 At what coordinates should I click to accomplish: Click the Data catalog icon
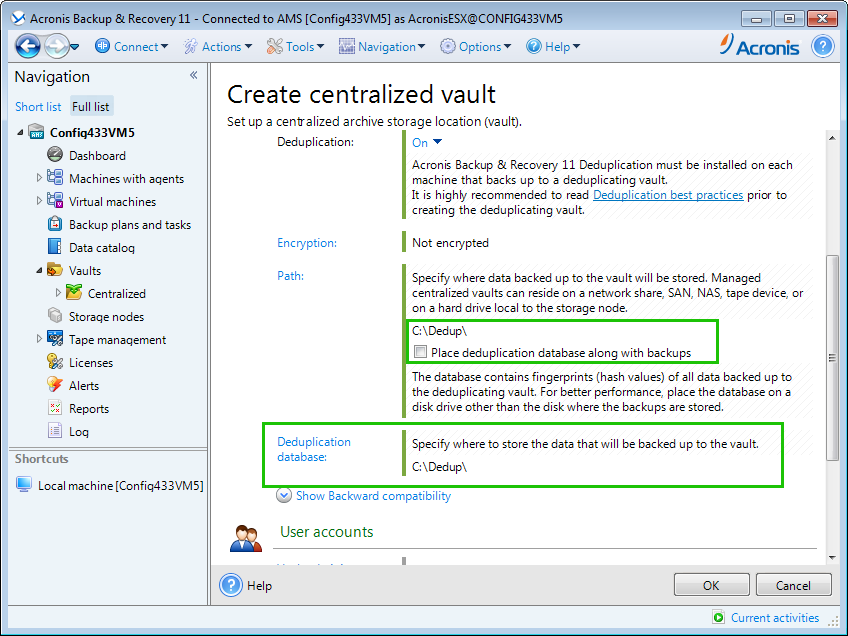55,247
